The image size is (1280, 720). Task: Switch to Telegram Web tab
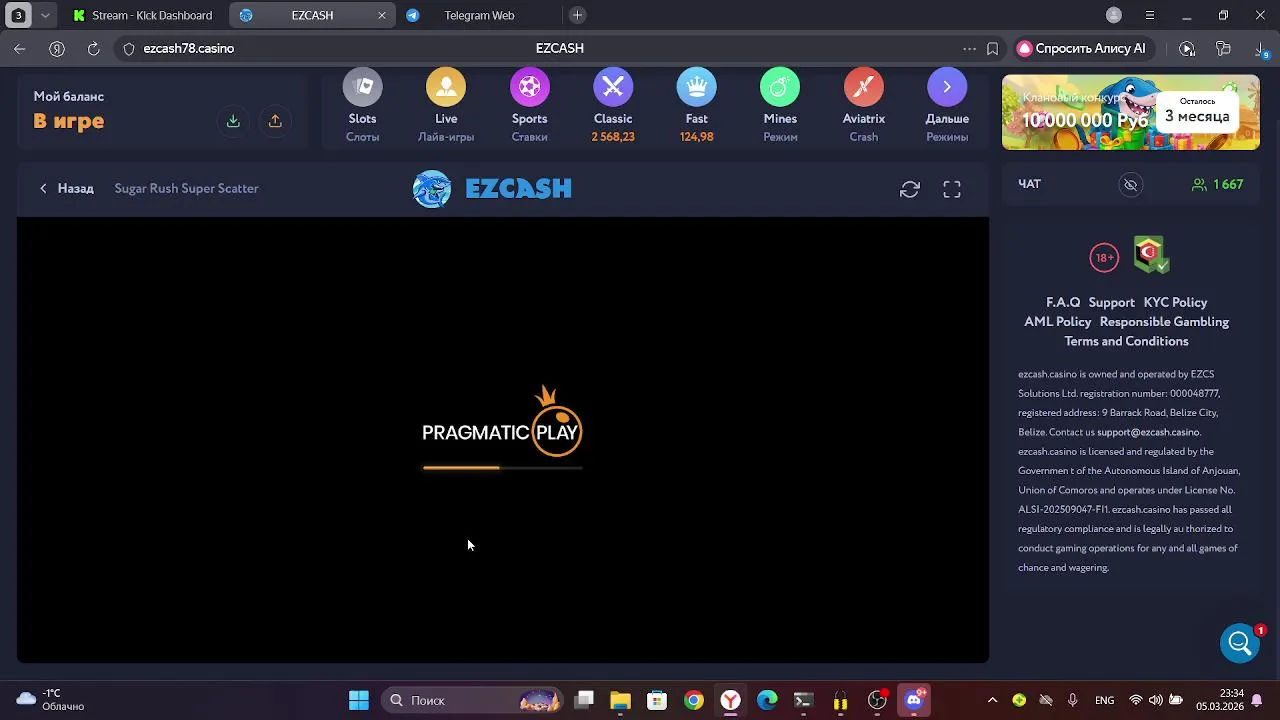tap(479, 15)
